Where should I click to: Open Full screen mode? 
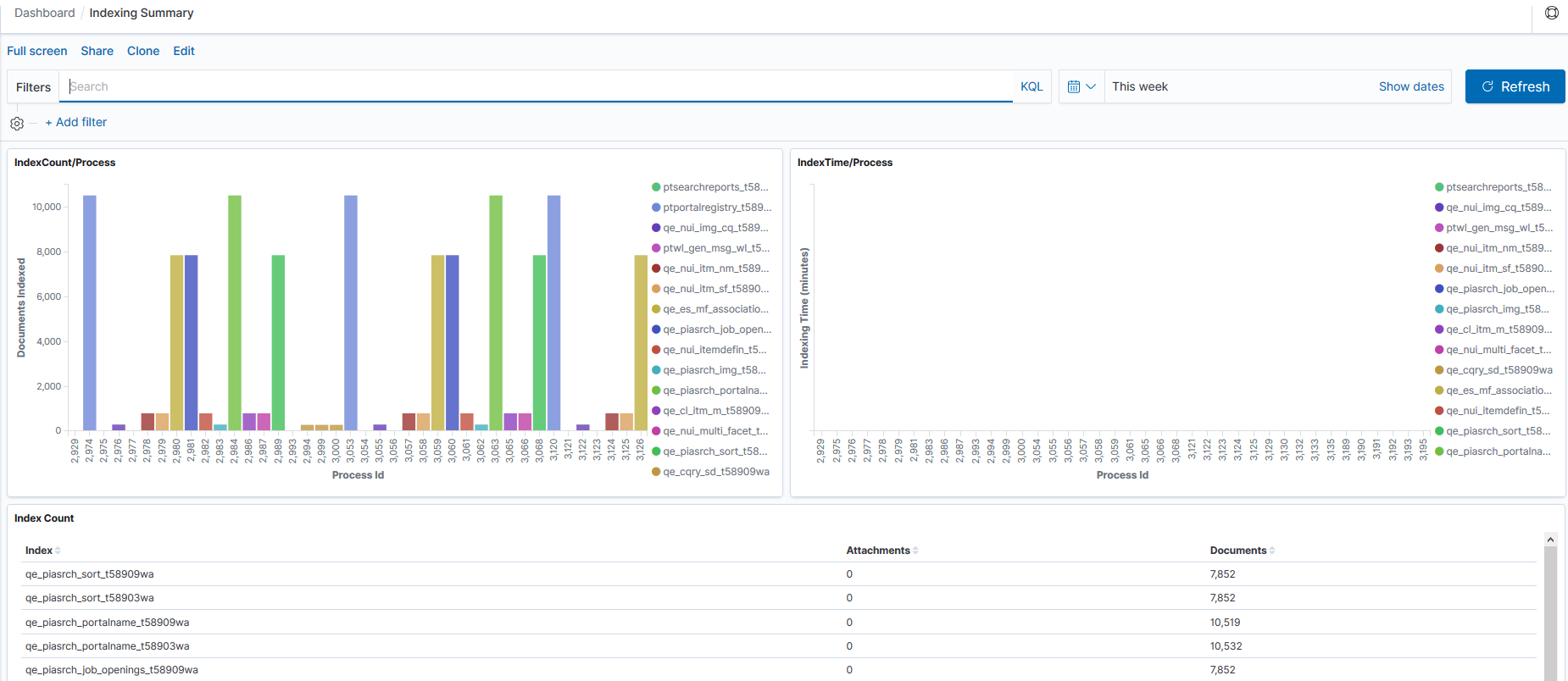point(37,51)
